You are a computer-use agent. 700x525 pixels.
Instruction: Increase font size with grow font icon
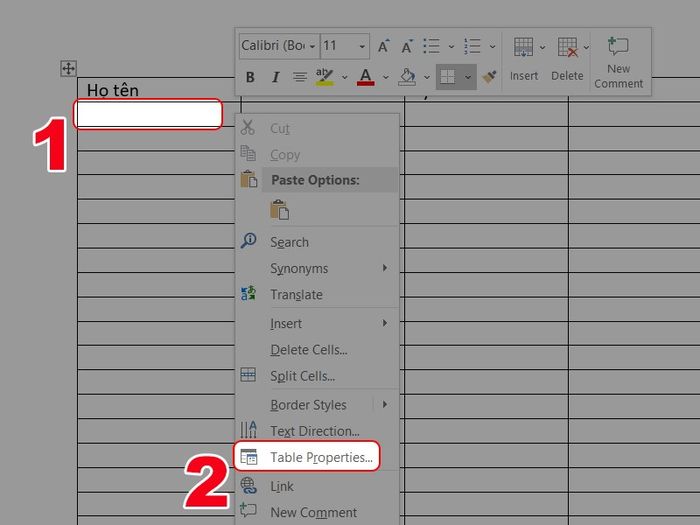(x=383, y=46)
